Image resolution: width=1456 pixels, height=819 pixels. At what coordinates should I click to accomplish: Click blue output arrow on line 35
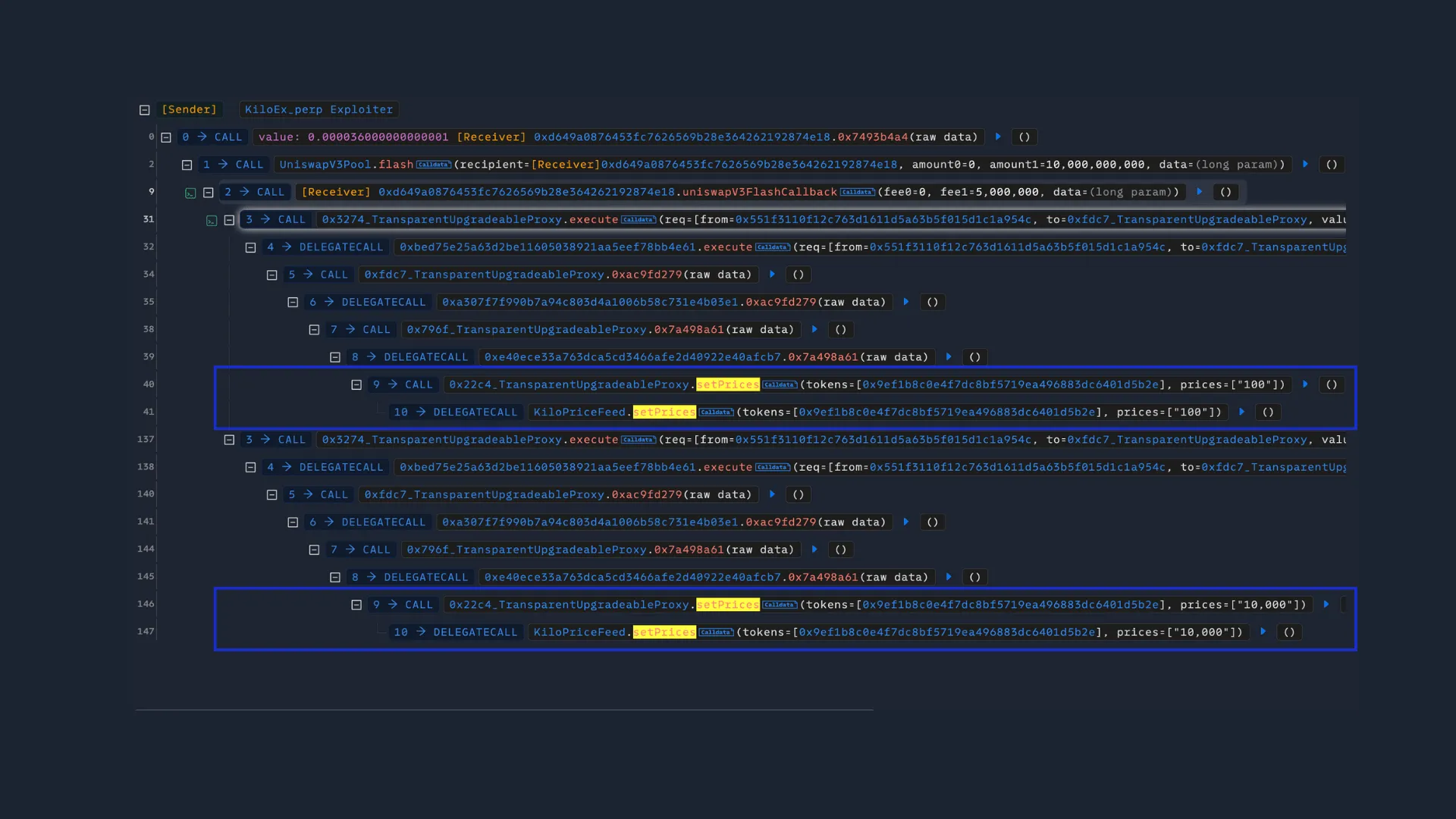tap(906, 302)
